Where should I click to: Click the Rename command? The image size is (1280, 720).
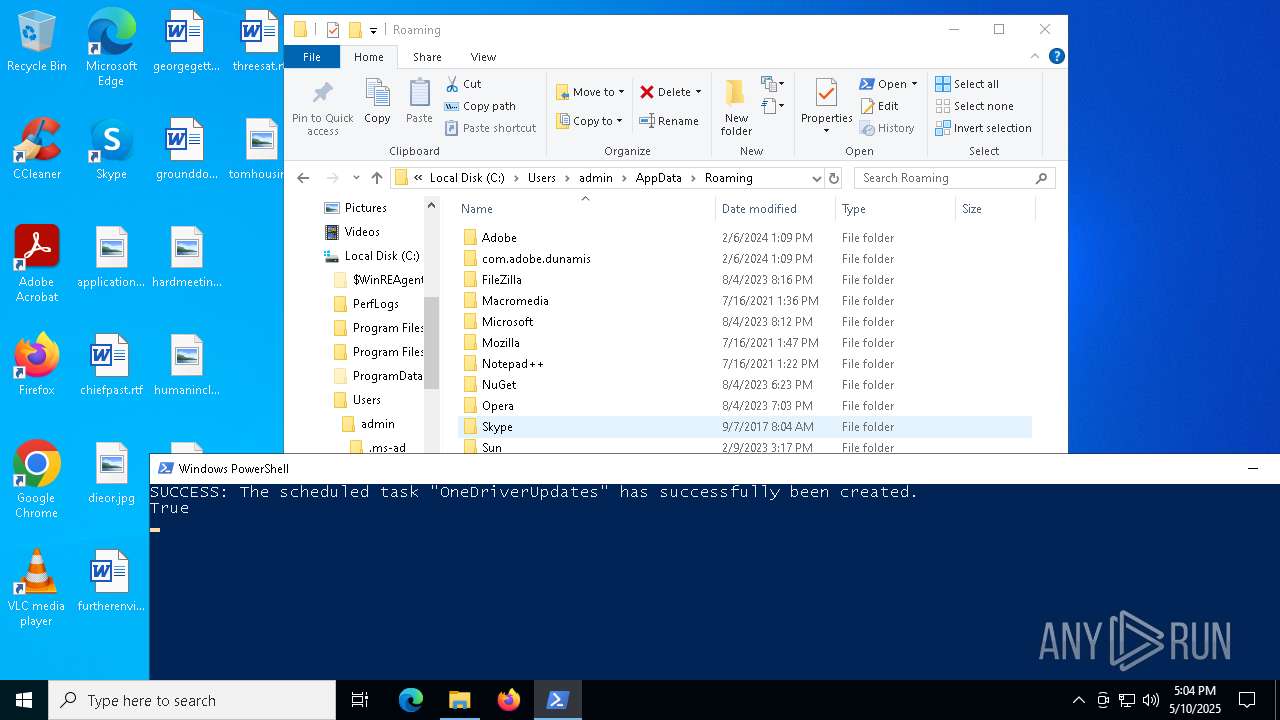[669, 121]
